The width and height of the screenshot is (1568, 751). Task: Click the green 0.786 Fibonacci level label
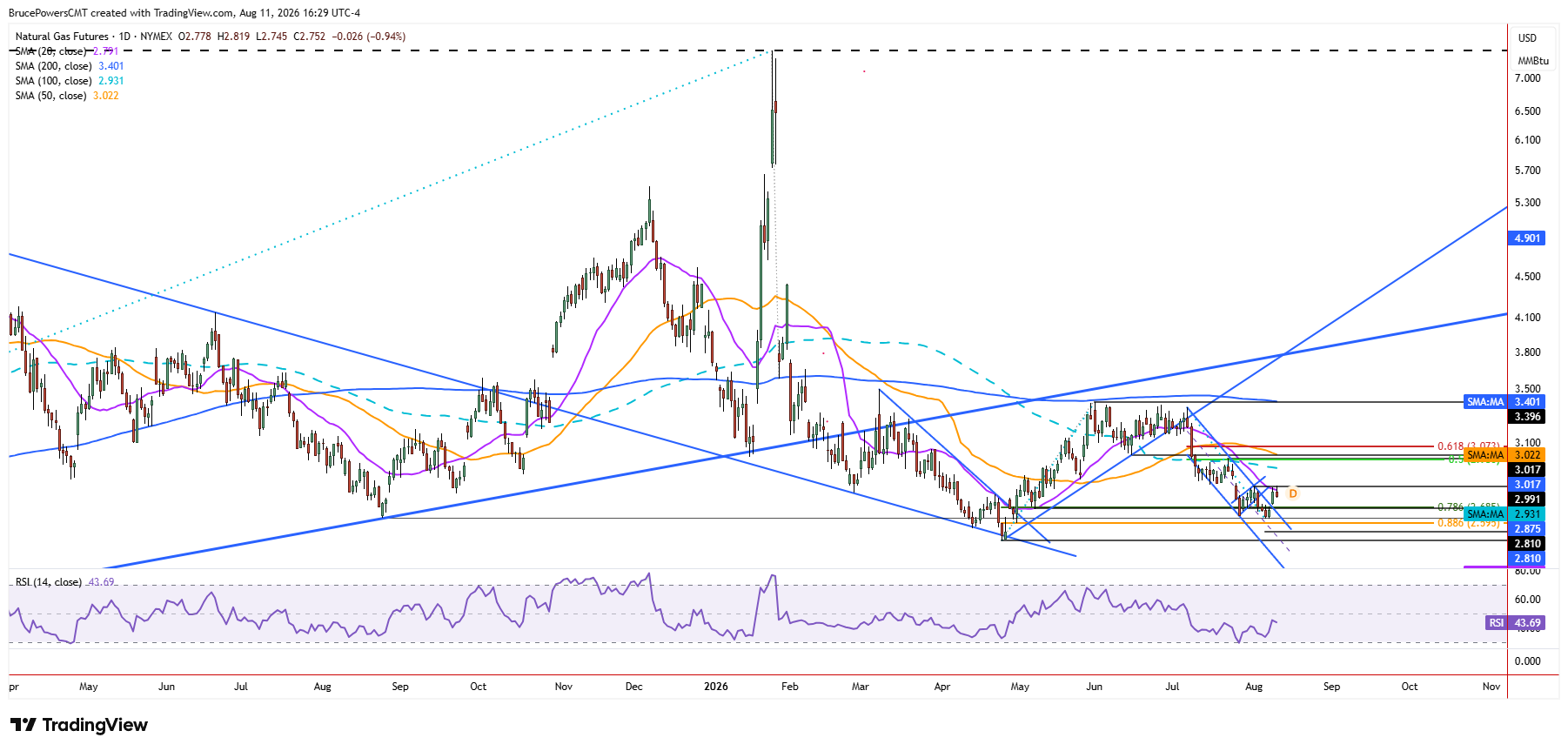tap(1468, 506)
